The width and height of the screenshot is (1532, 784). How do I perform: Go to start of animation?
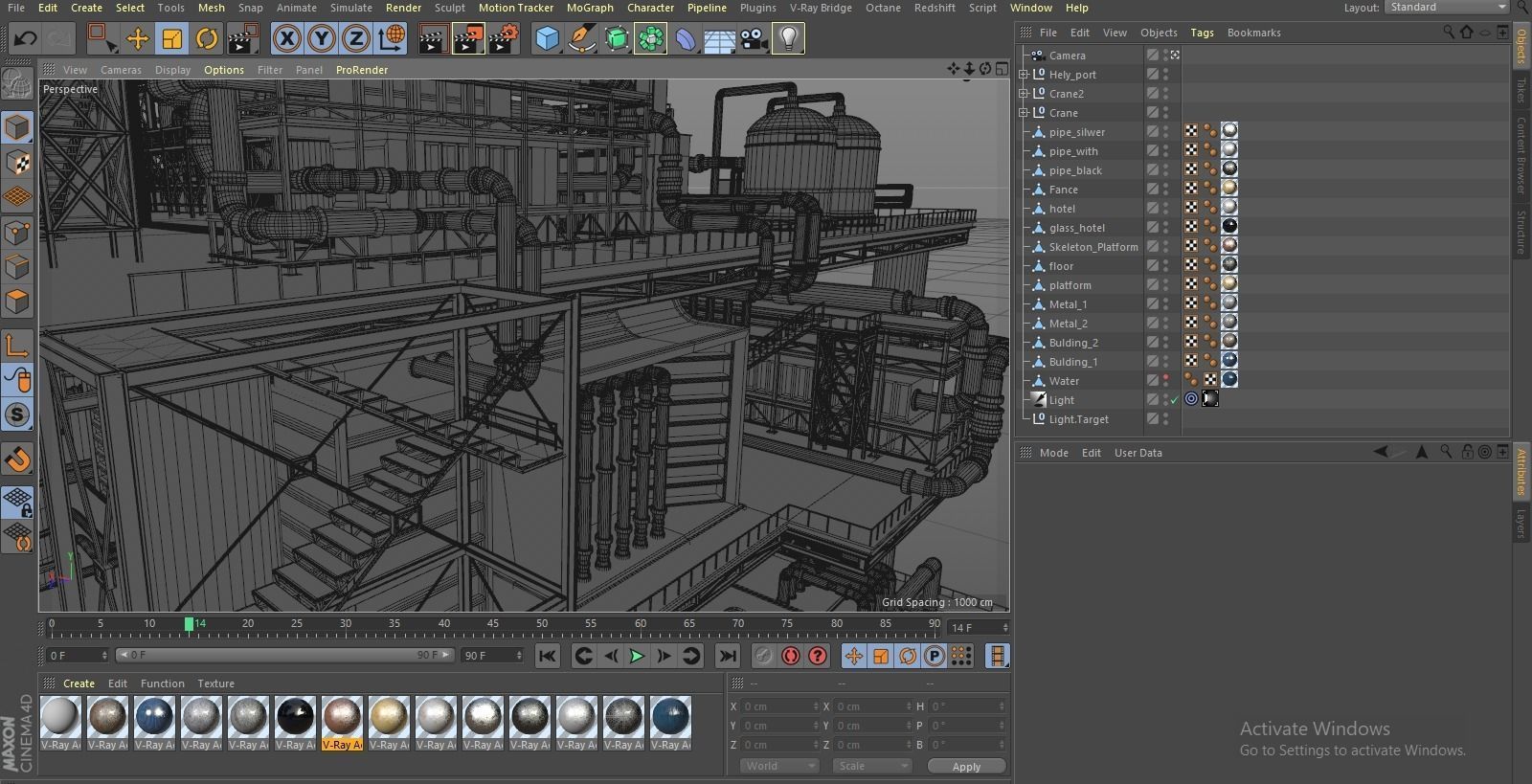[547, 656]
